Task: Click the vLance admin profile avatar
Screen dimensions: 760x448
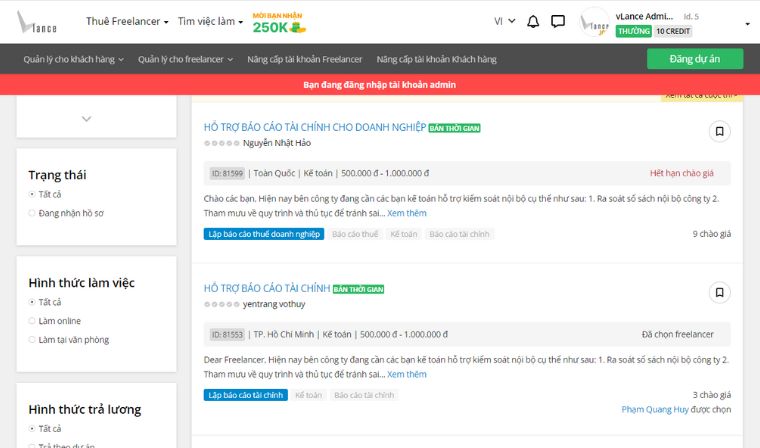Action: pos(595,22)
